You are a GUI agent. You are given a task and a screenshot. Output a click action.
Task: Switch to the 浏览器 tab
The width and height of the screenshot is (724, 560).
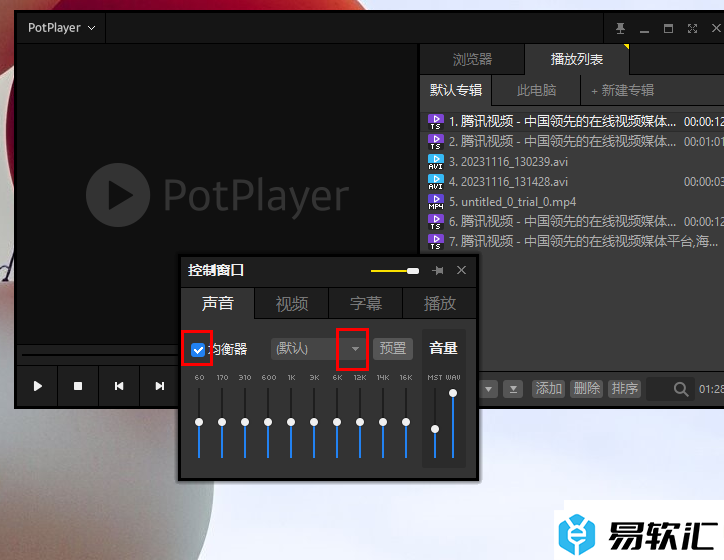pyautogui.click(x=472, y=59)
